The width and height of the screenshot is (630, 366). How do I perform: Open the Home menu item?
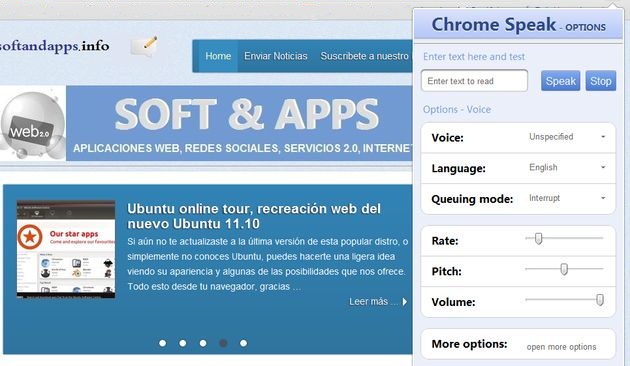coord(218,56)
